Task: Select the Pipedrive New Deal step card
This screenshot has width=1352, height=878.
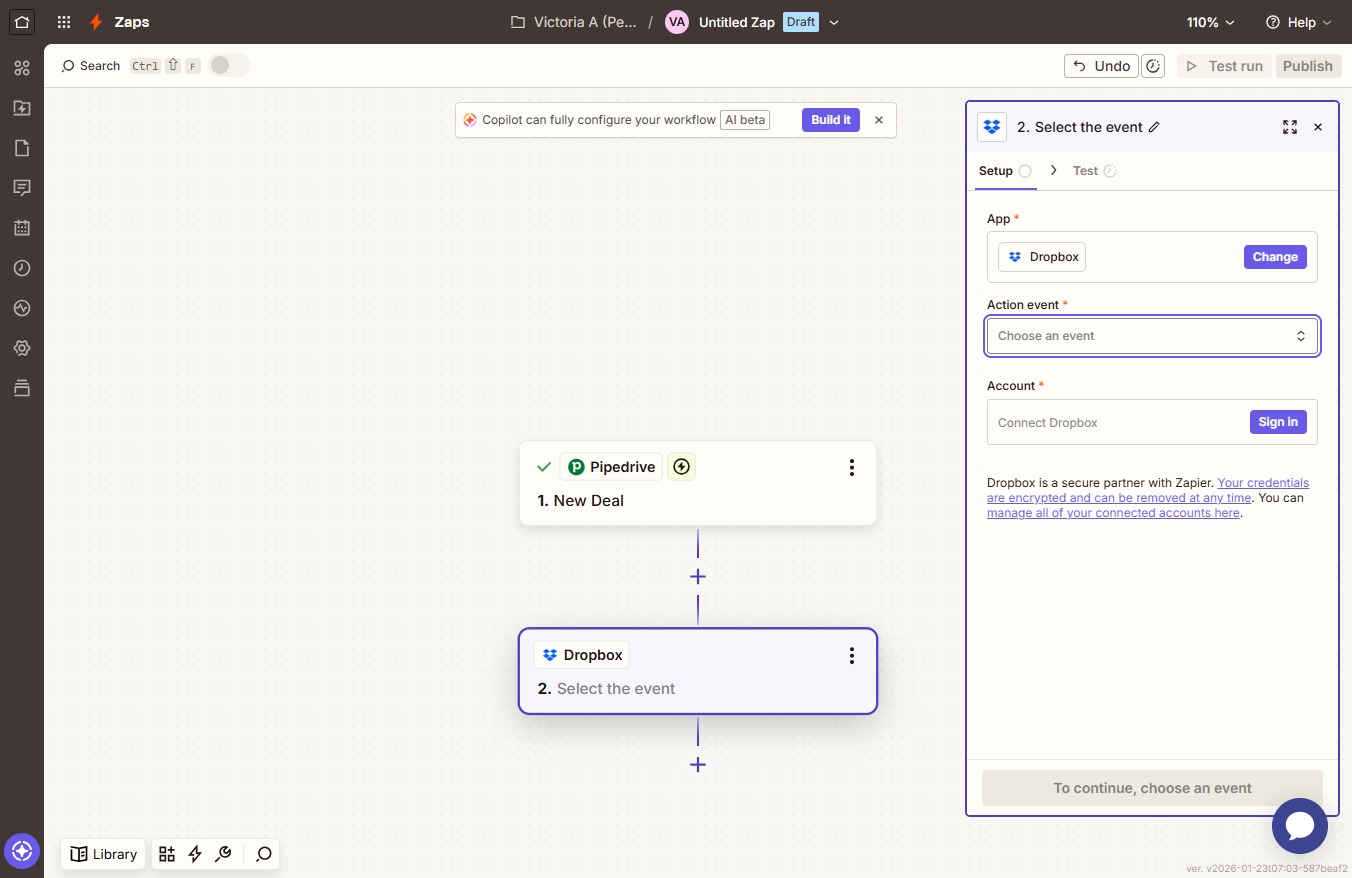Action: click(x=698, y=483)
